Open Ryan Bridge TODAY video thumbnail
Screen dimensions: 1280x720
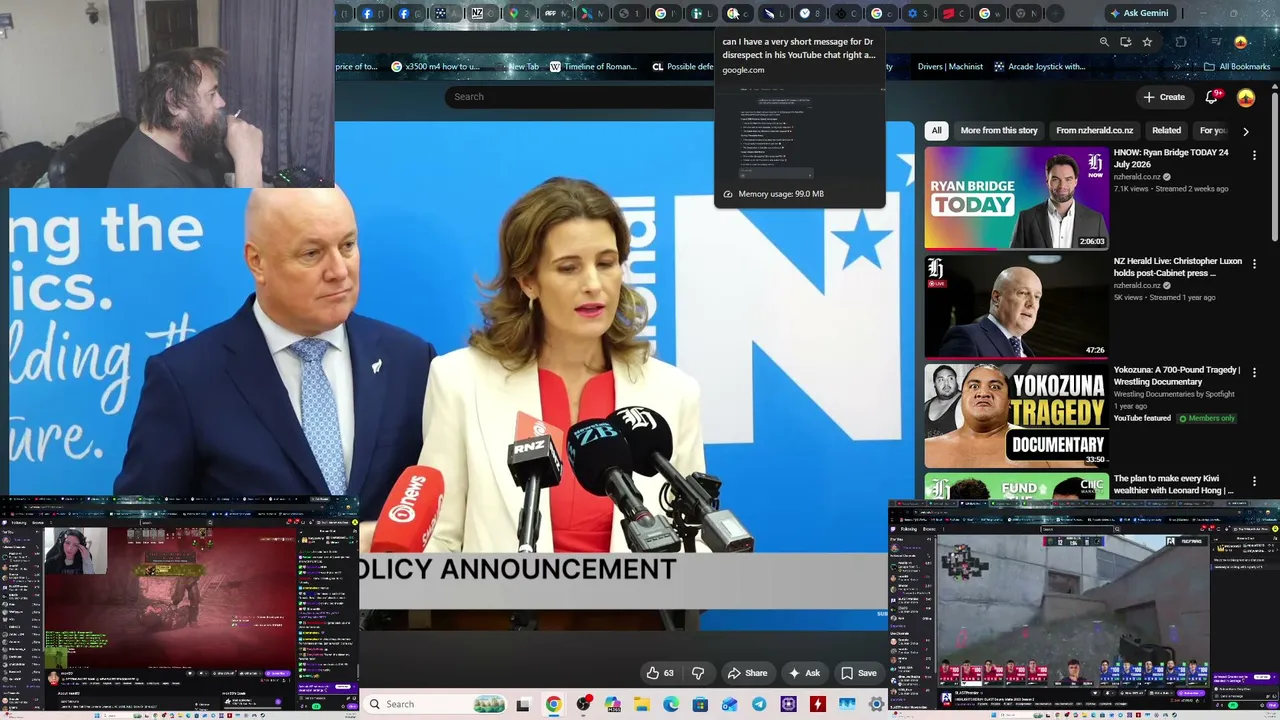click(x=1016, y=197)
